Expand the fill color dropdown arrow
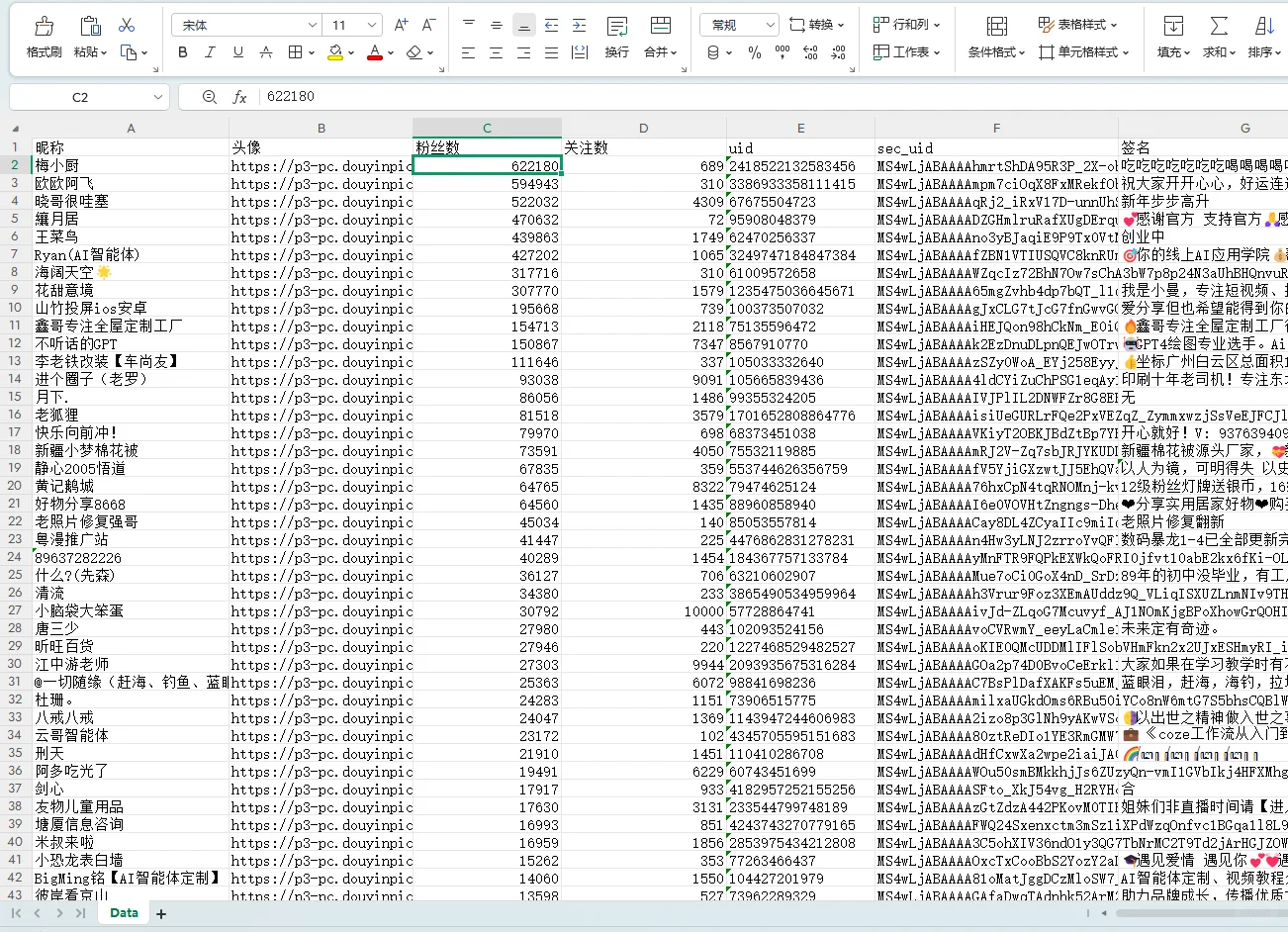 click(x=351, y=52)
